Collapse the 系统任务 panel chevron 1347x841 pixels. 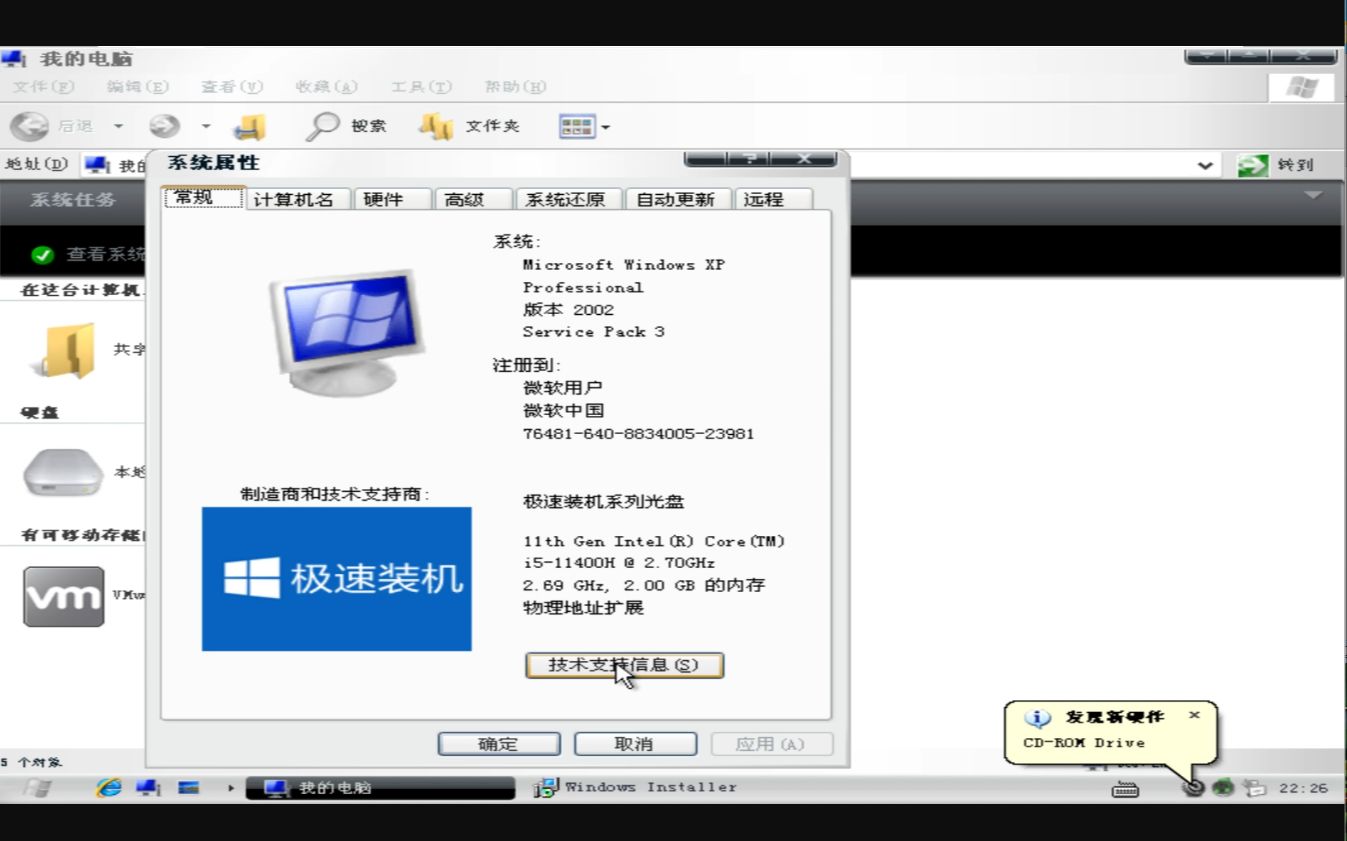(x=1313, y=195)
